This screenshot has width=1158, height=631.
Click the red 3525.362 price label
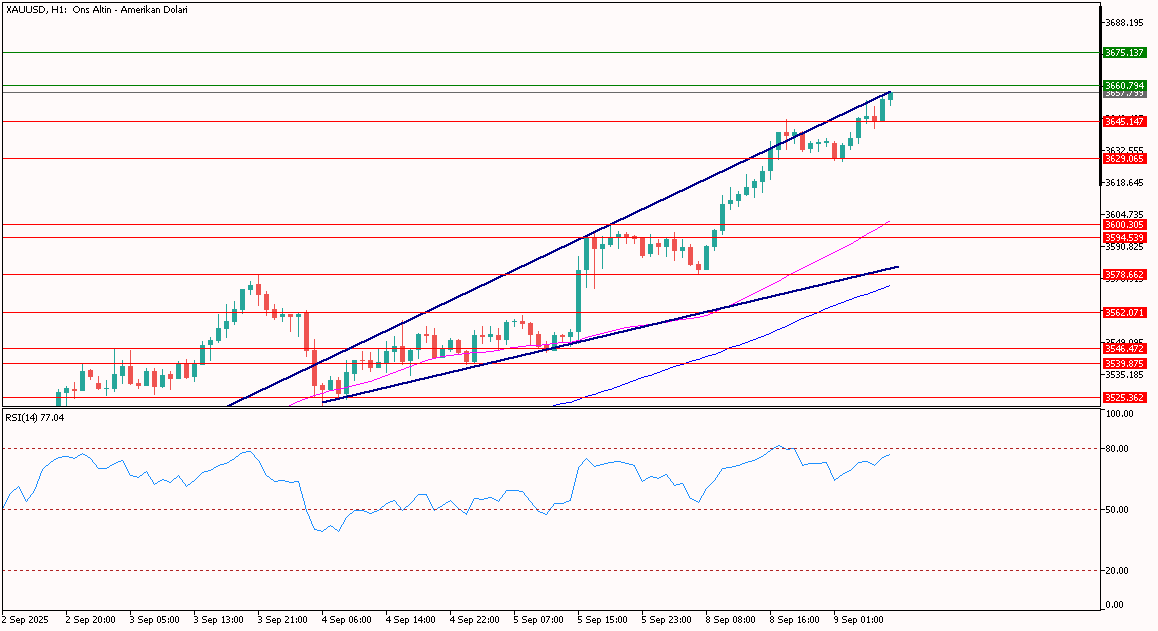pos(1124,398)
